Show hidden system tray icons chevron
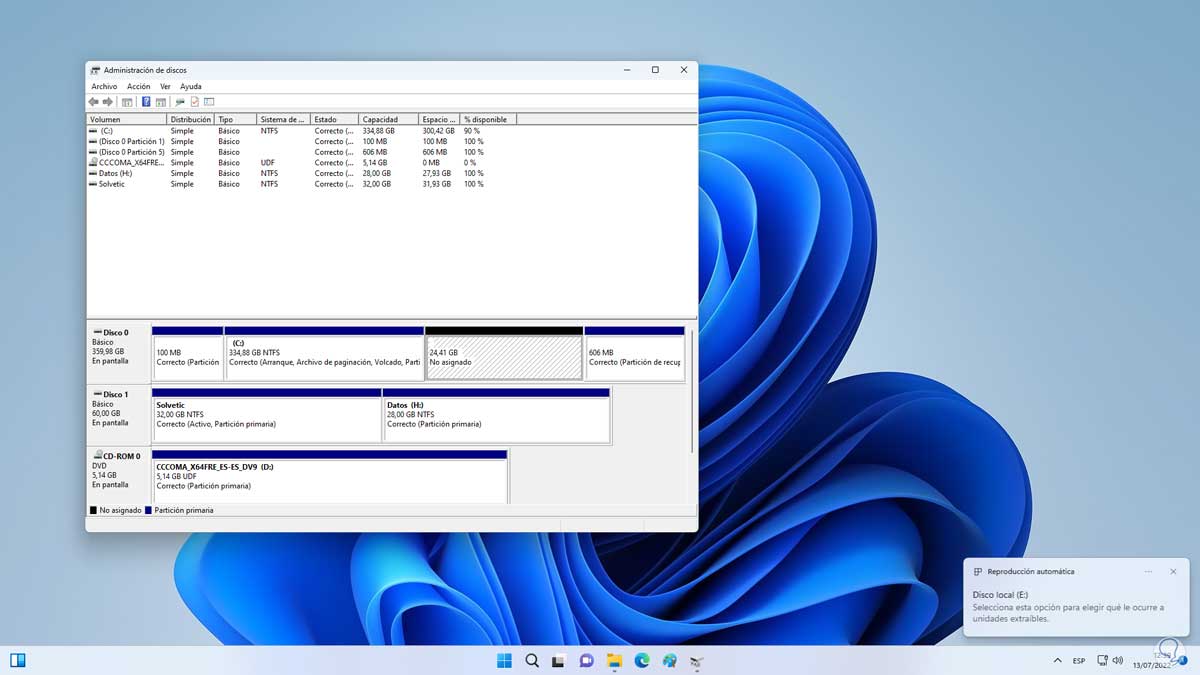 (x=1058, y=661)
